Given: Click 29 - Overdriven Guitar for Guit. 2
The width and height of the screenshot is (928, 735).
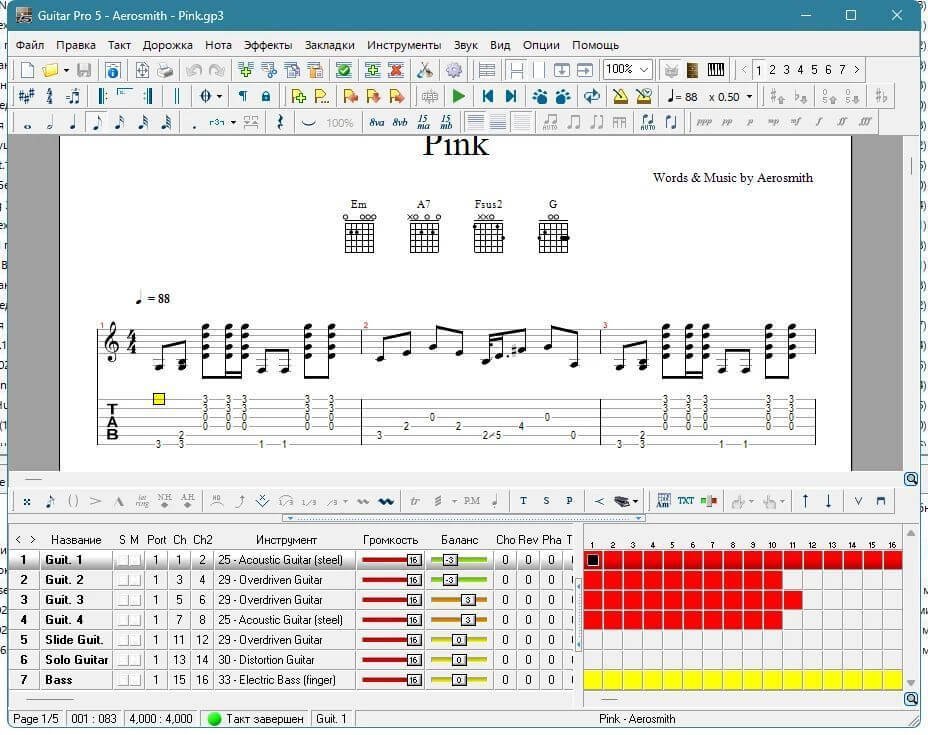Looking at the screenshot, I should click(270, 580).
